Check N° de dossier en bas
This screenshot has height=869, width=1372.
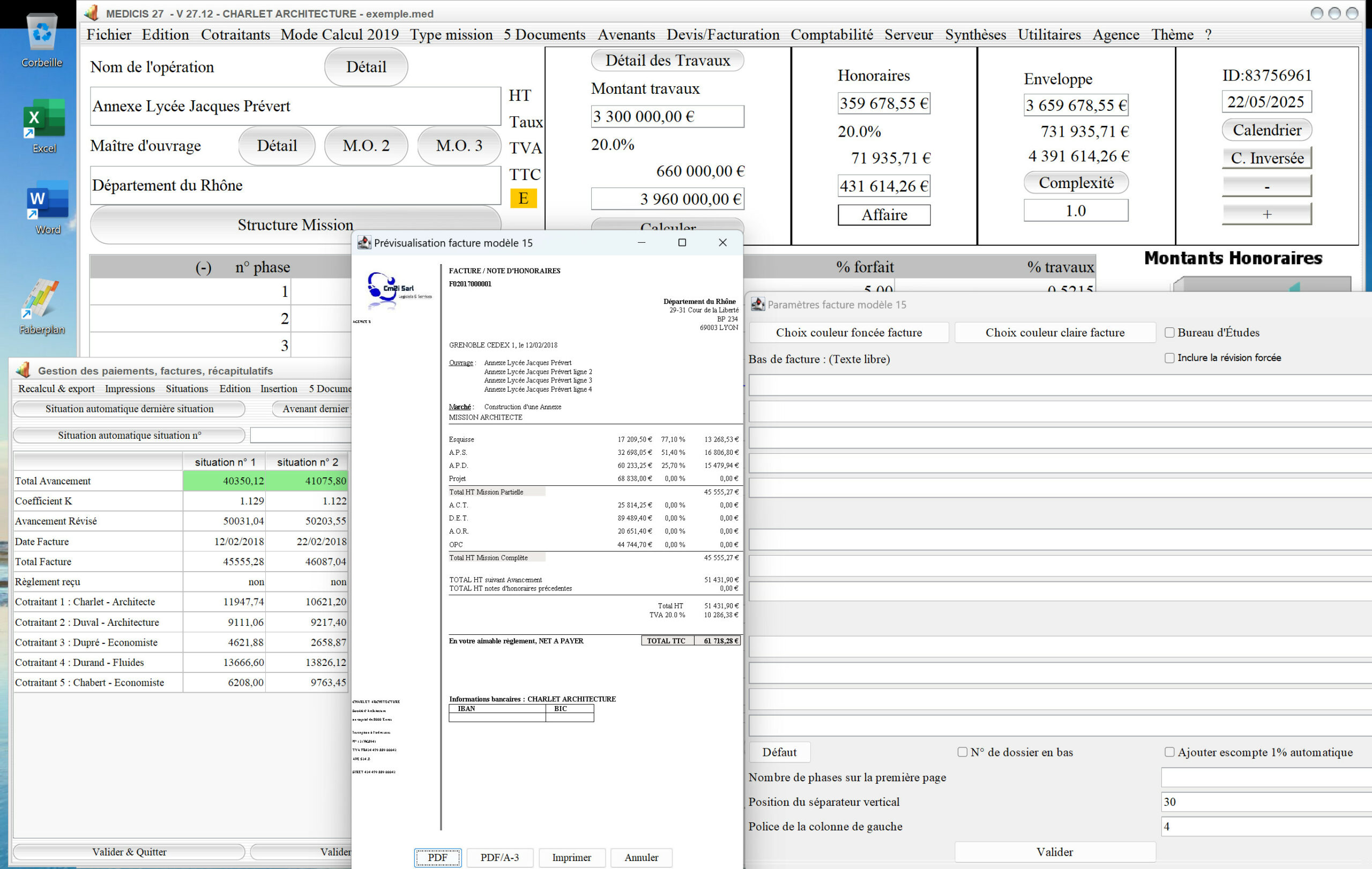963,752
